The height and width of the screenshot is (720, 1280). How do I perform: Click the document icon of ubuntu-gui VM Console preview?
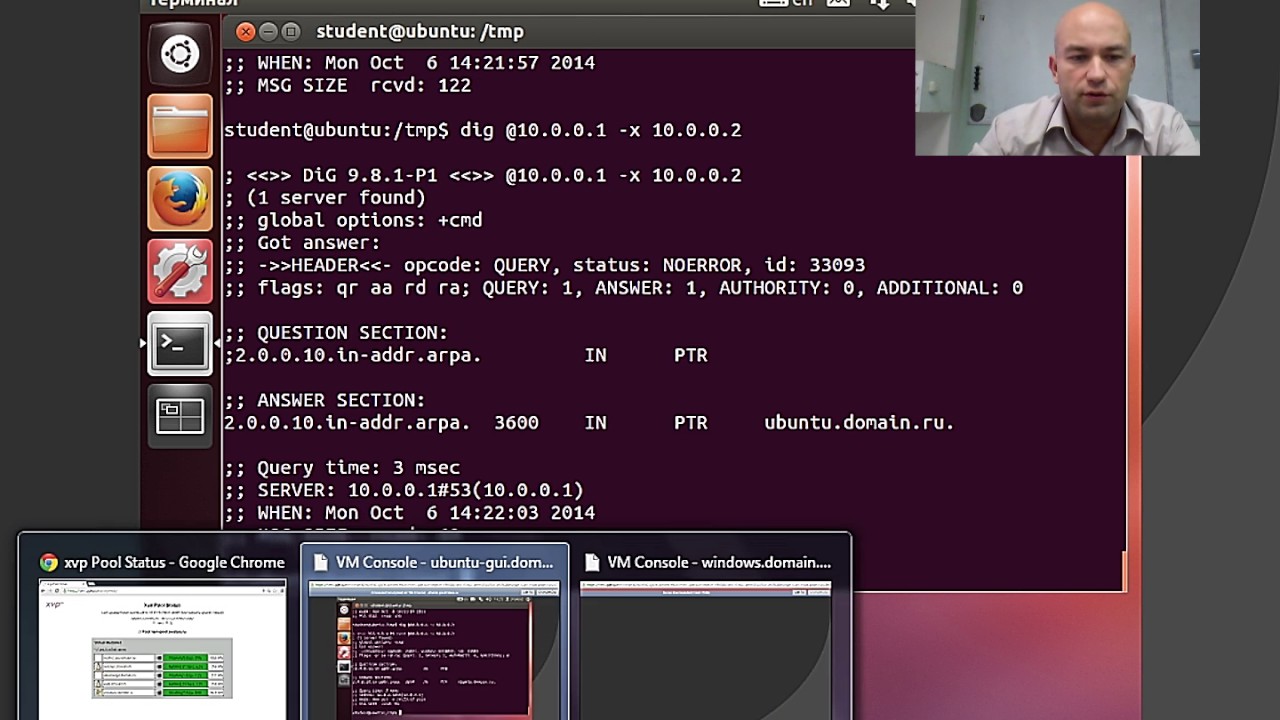click(320, 562)
